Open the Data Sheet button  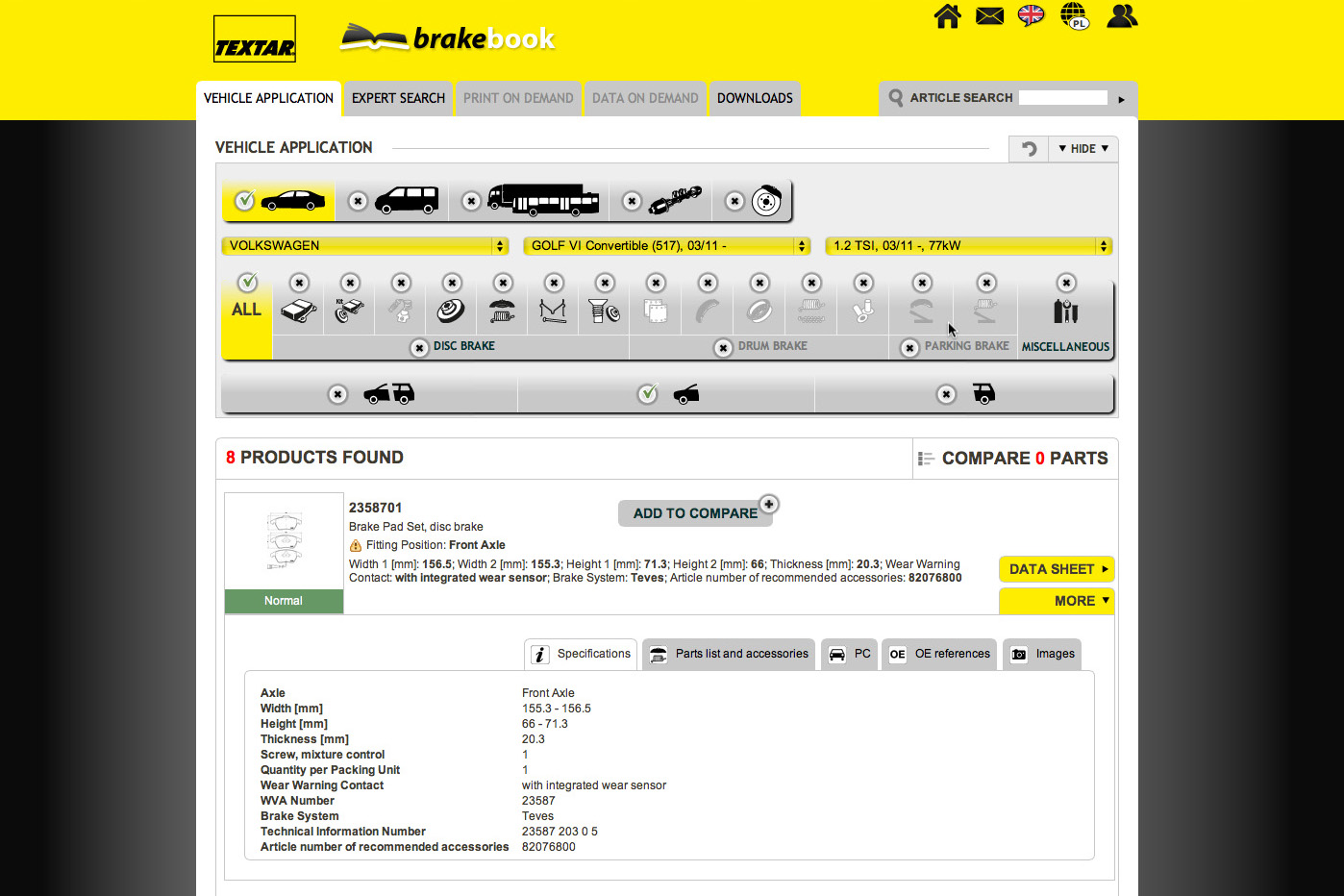(x=1057, y=569)
